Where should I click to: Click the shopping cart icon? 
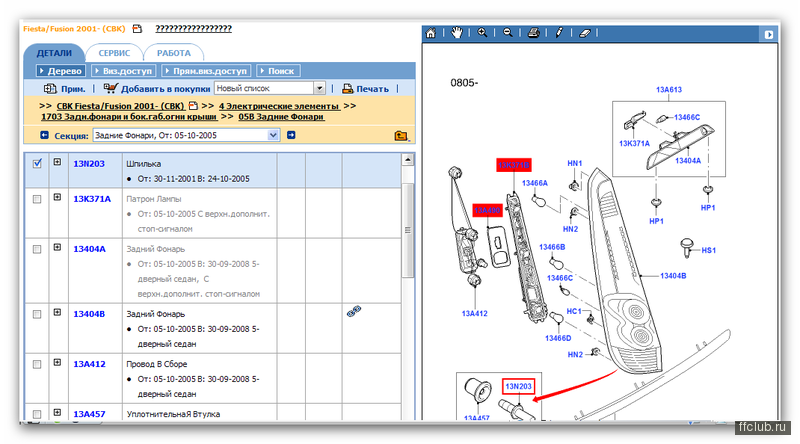[111, 88]
